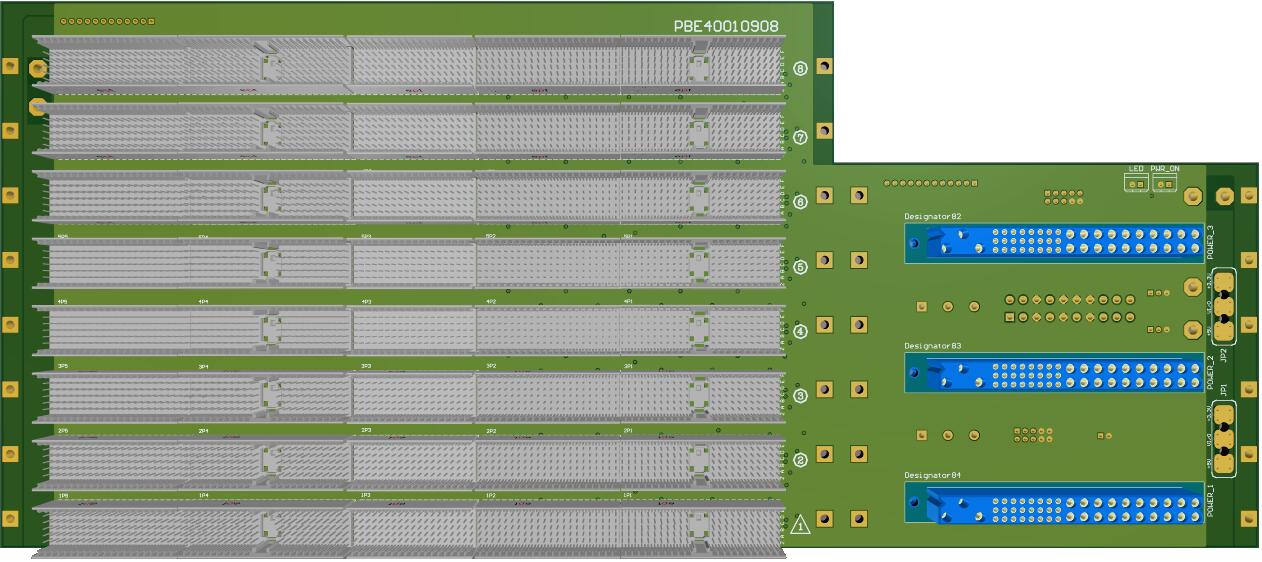Pick the blue POWER_1 connector body

point(1055,501)
